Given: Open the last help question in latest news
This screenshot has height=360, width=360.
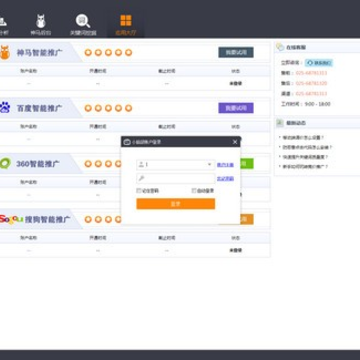Looking at the screenshot, I should click(x=305, y=166).
